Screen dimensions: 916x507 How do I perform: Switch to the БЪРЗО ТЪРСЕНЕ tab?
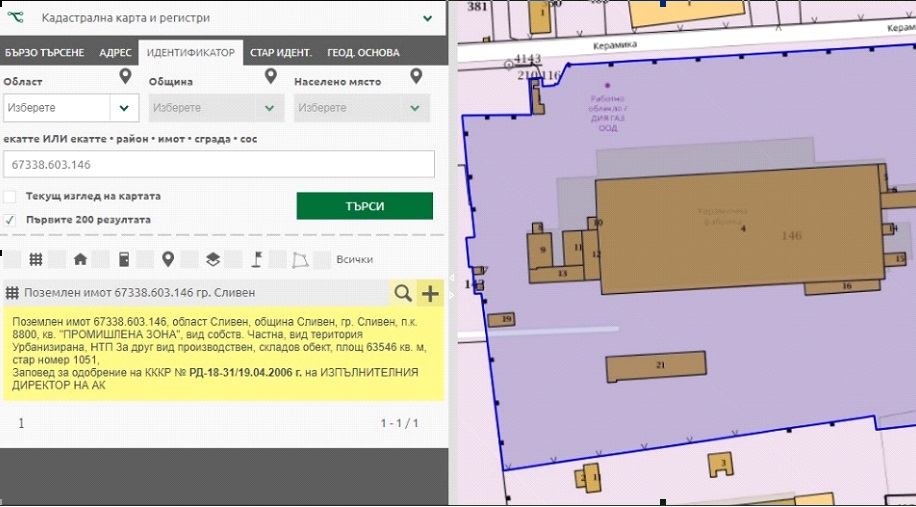pos(44,53)
